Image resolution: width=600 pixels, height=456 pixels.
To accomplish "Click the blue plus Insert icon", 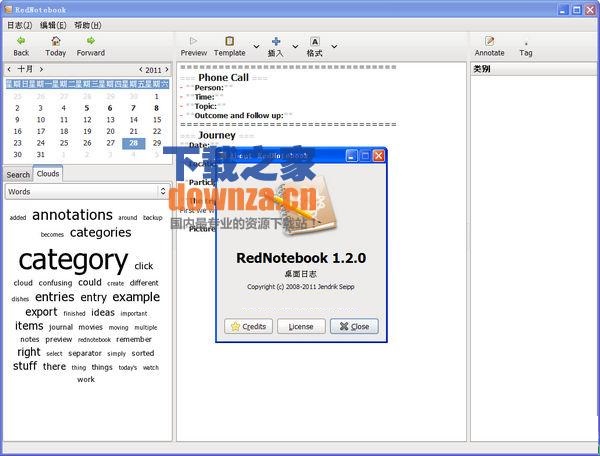I will [x=276, y=41].
